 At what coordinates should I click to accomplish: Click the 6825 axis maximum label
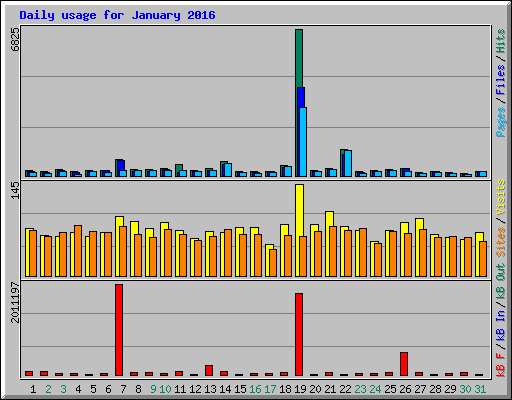15,40
